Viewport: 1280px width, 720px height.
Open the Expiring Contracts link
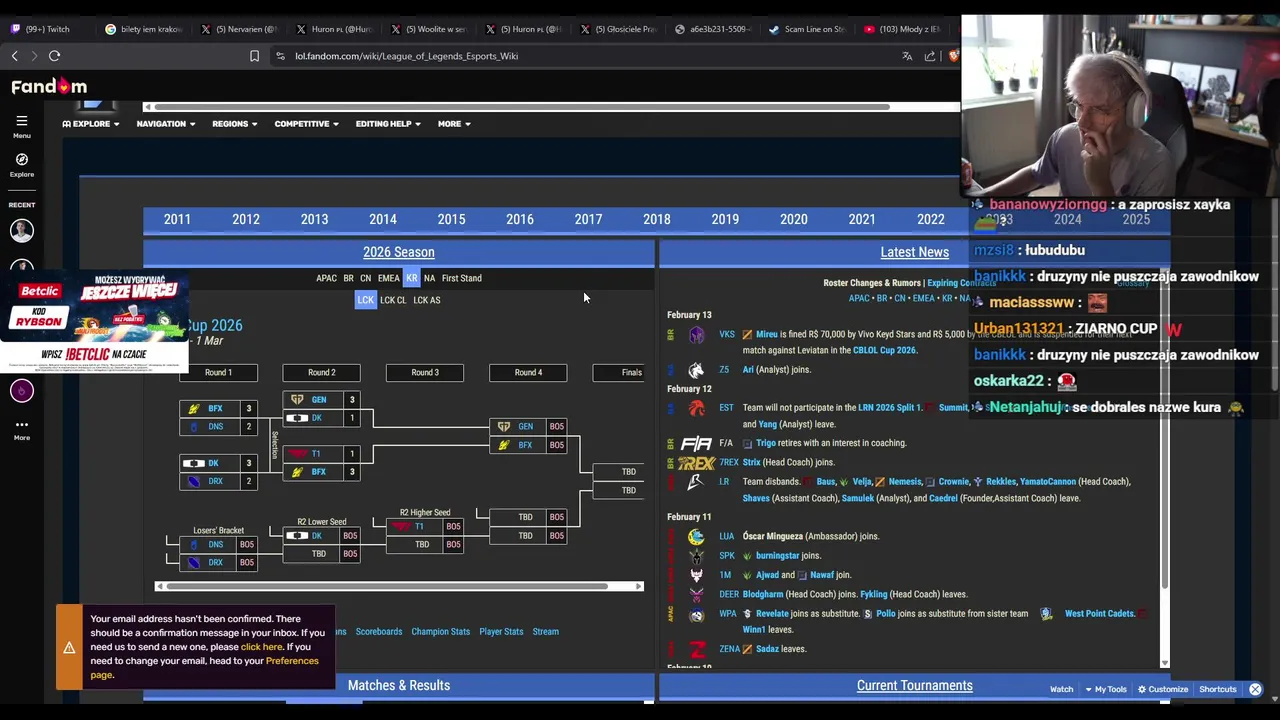[x=964, y=283]
